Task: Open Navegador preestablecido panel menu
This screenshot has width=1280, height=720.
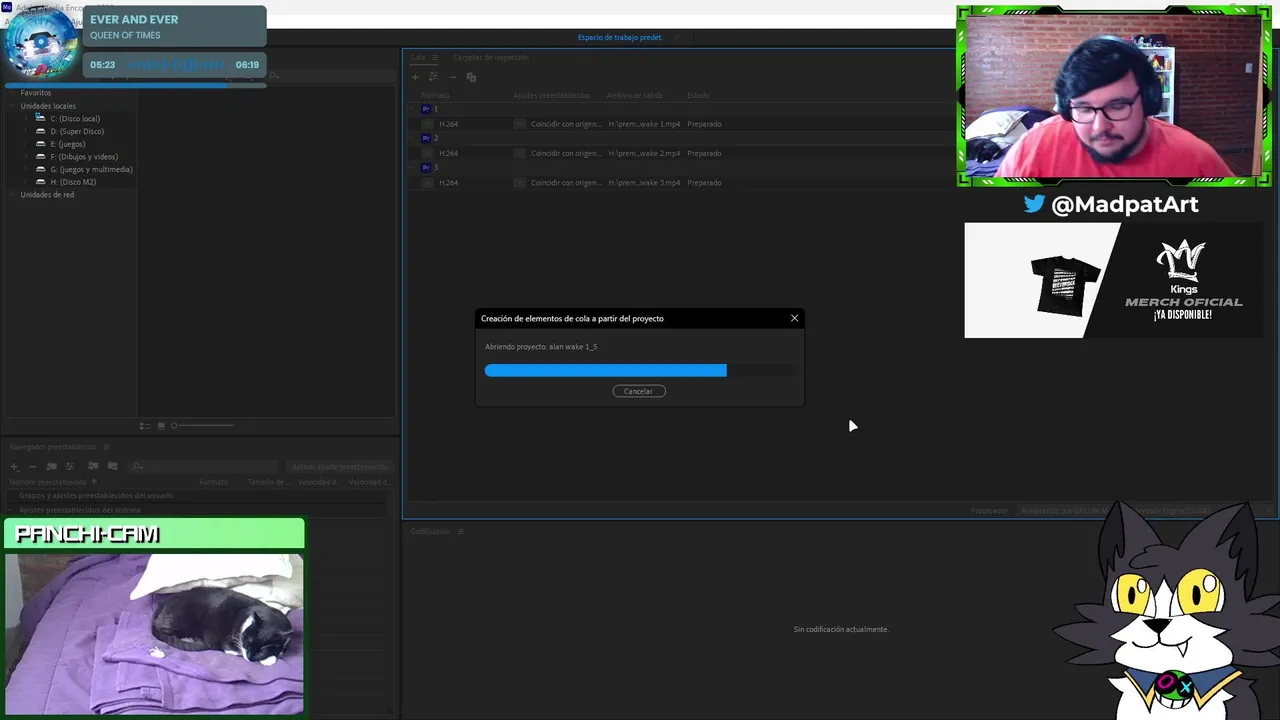Action: (x=107, y=447)
